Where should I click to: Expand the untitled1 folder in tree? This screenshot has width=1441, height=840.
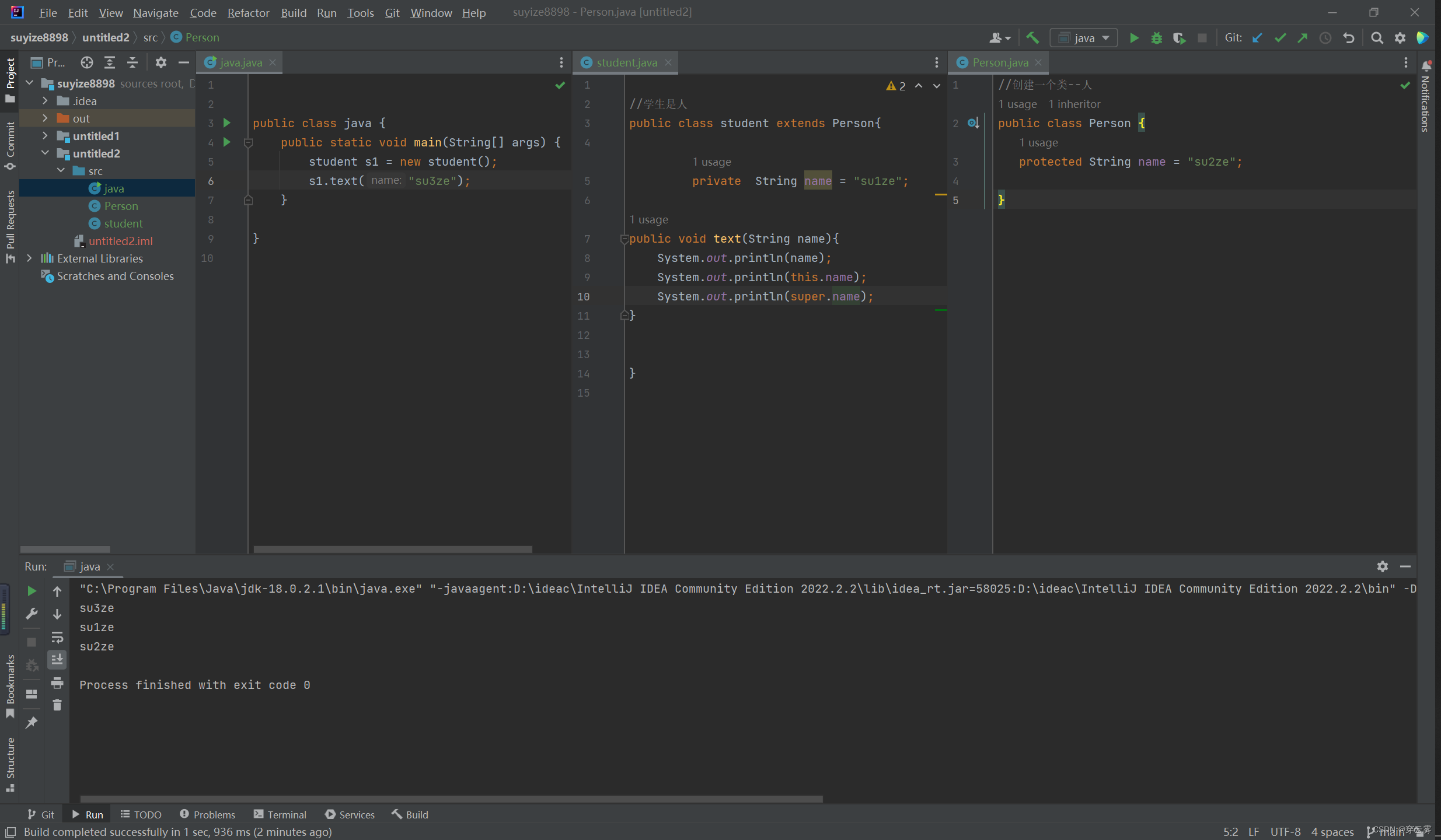click(45, 136)
